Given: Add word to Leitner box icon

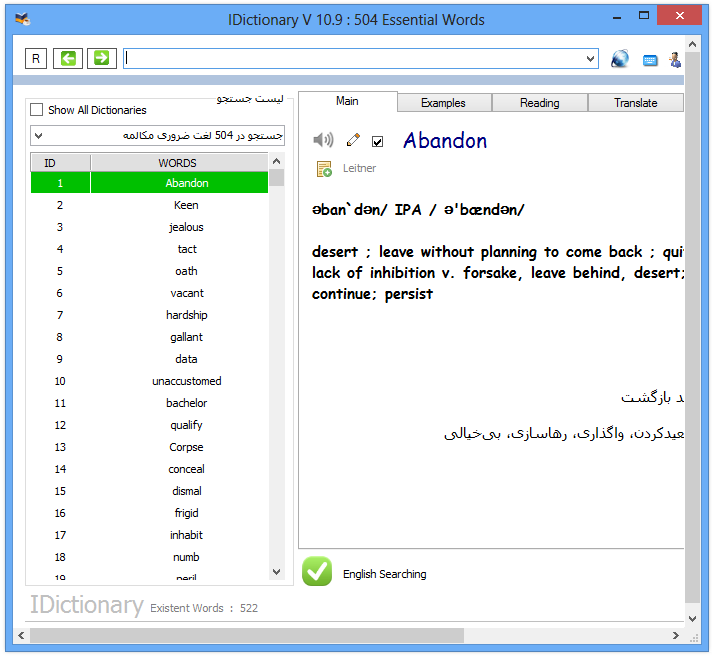Looking at the screenshot, I should click(324, 169).
